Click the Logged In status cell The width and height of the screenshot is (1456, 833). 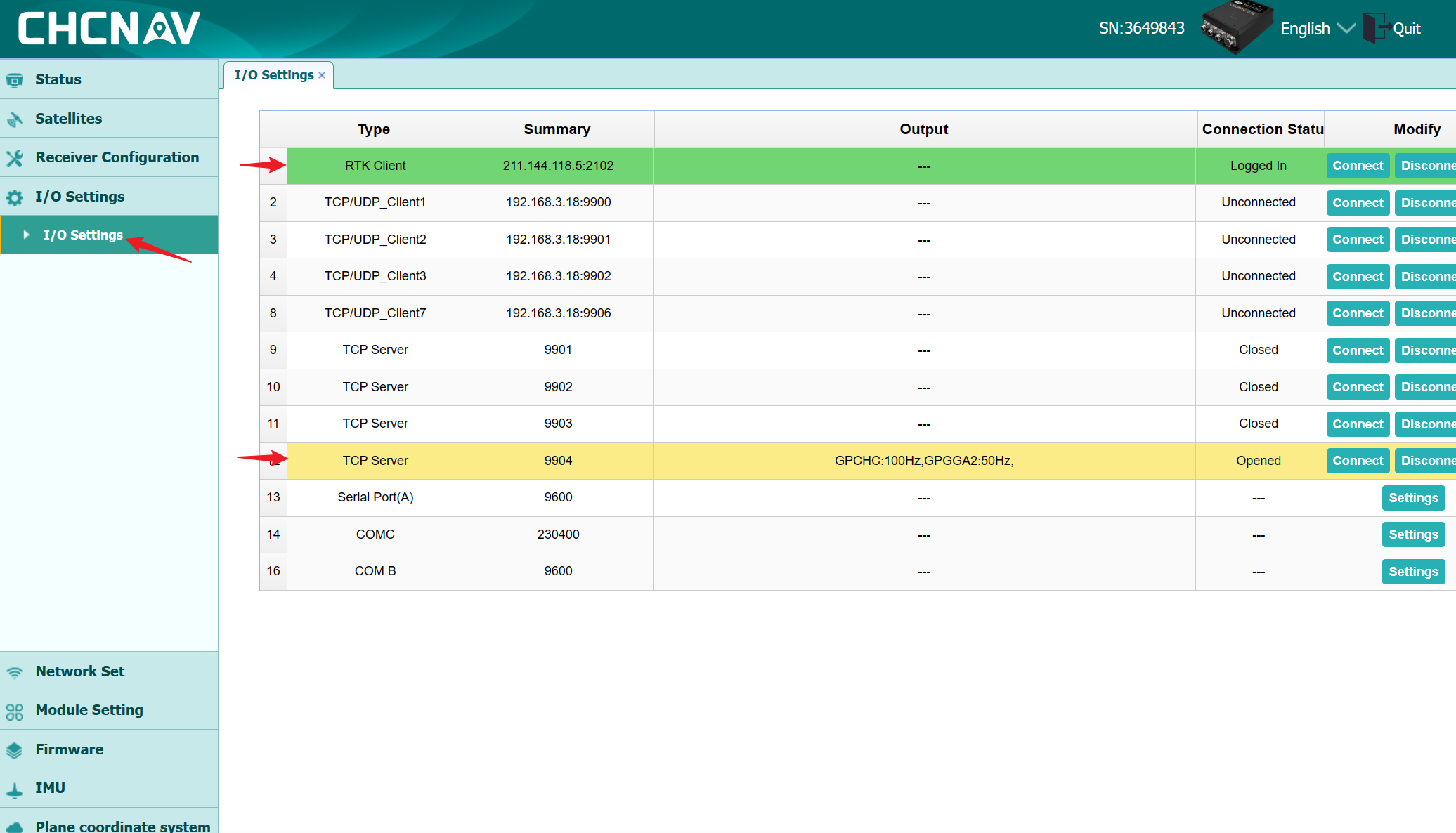(1259, 166)
